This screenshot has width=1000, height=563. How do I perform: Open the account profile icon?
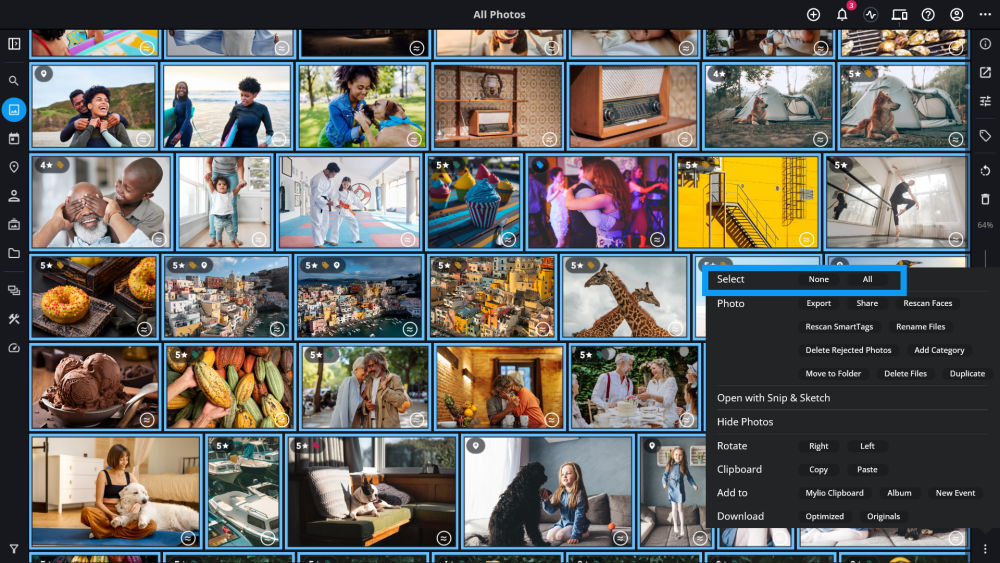957,15
